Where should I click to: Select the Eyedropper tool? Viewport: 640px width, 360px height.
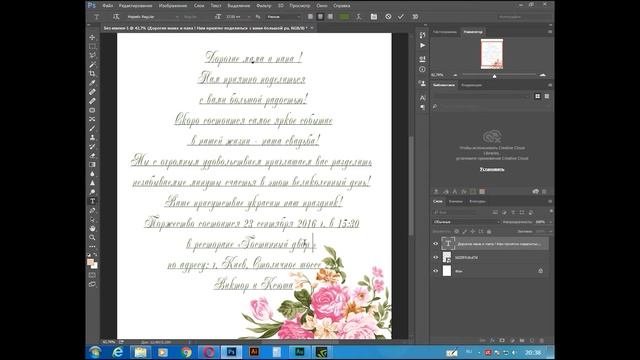click(92, 83)
